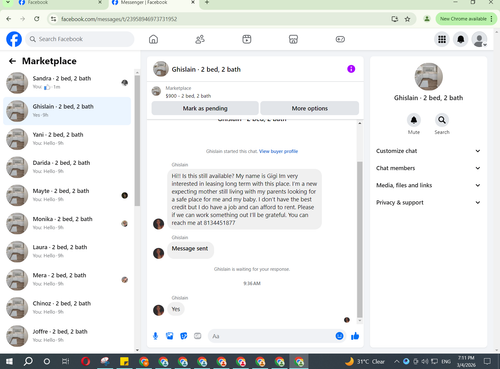
Task: Open the Chrome profile icon
Action: (427, 19)
